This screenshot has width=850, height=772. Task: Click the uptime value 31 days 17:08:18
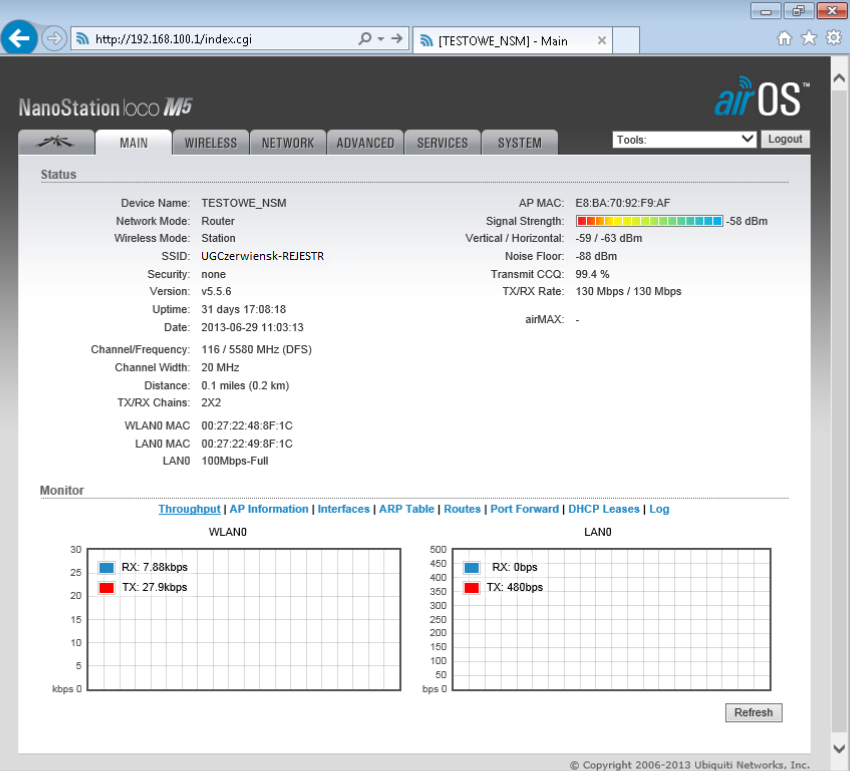pyautogui.click(x=243, y=309)
